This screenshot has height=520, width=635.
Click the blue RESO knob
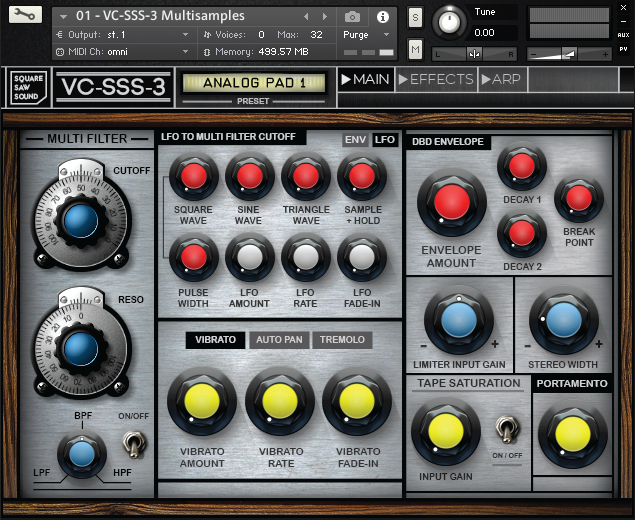pos(81,349)
